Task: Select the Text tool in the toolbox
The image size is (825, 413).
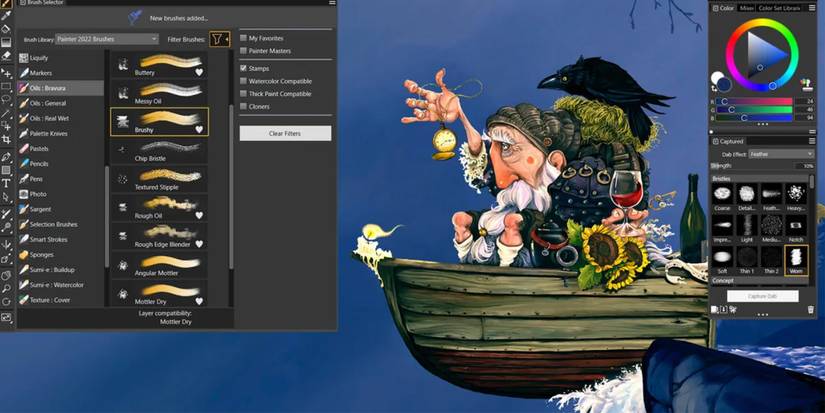Action: pyautogui.click(x=7, y=183)
